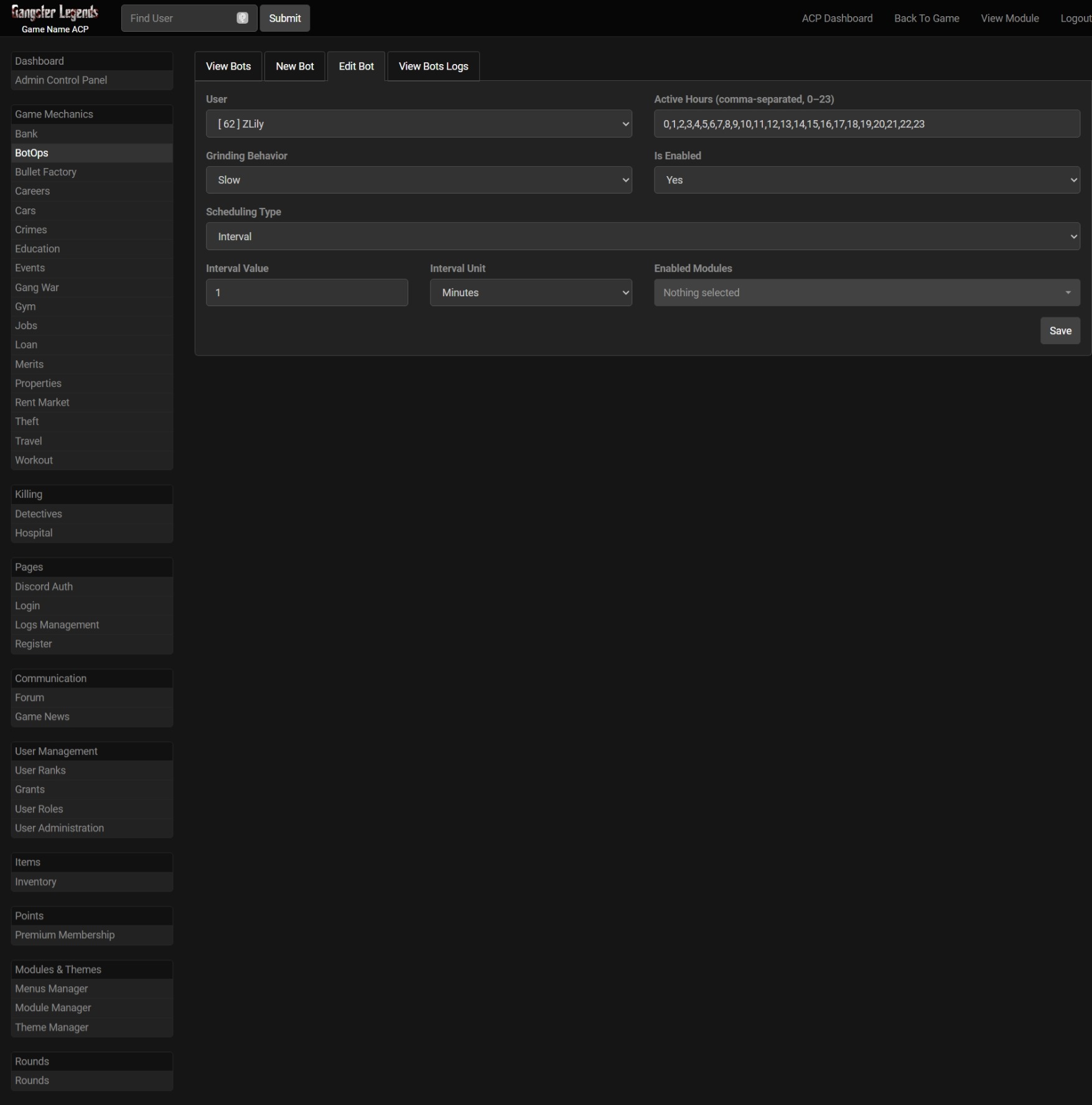This screenshot has height=1105, width=1092.
Task: Switch to View Bots Logs tab
Action: click(x=433, y=67)
